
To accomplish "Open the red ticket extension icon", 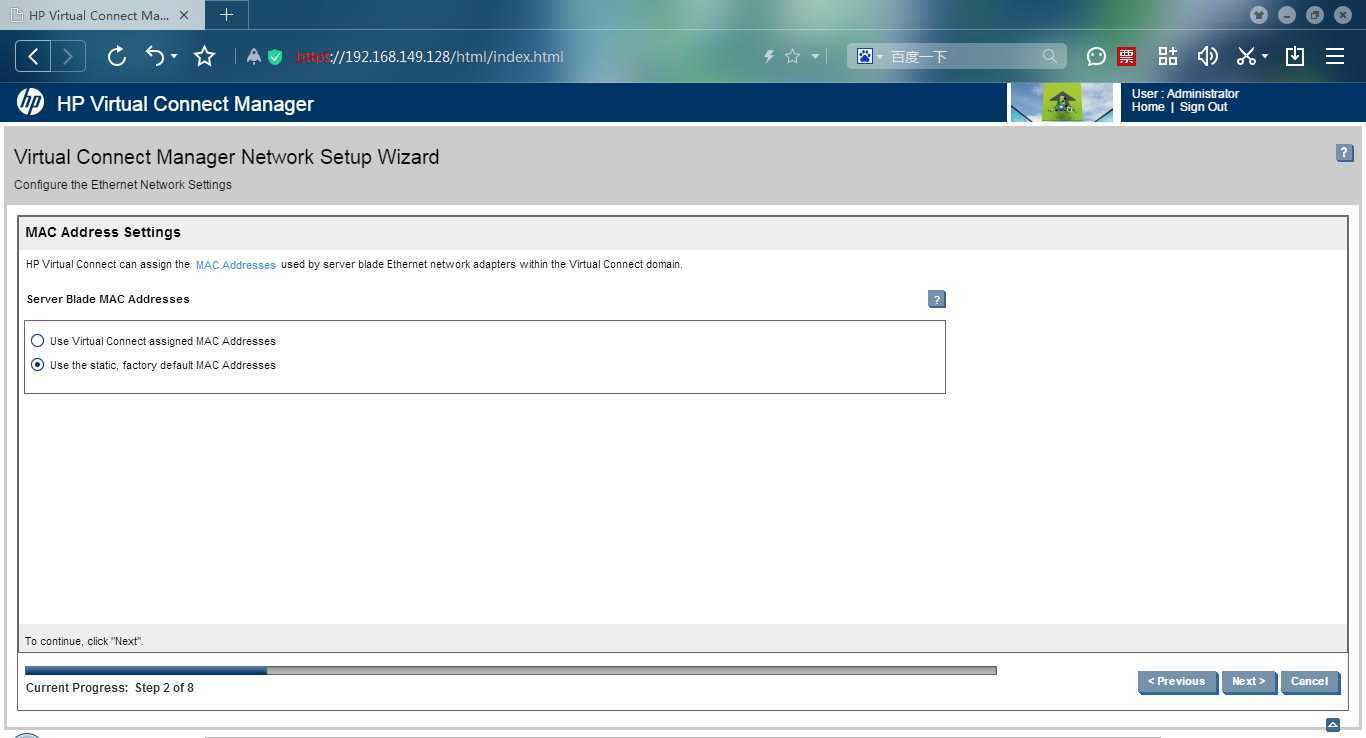I will pos(1127,57).
